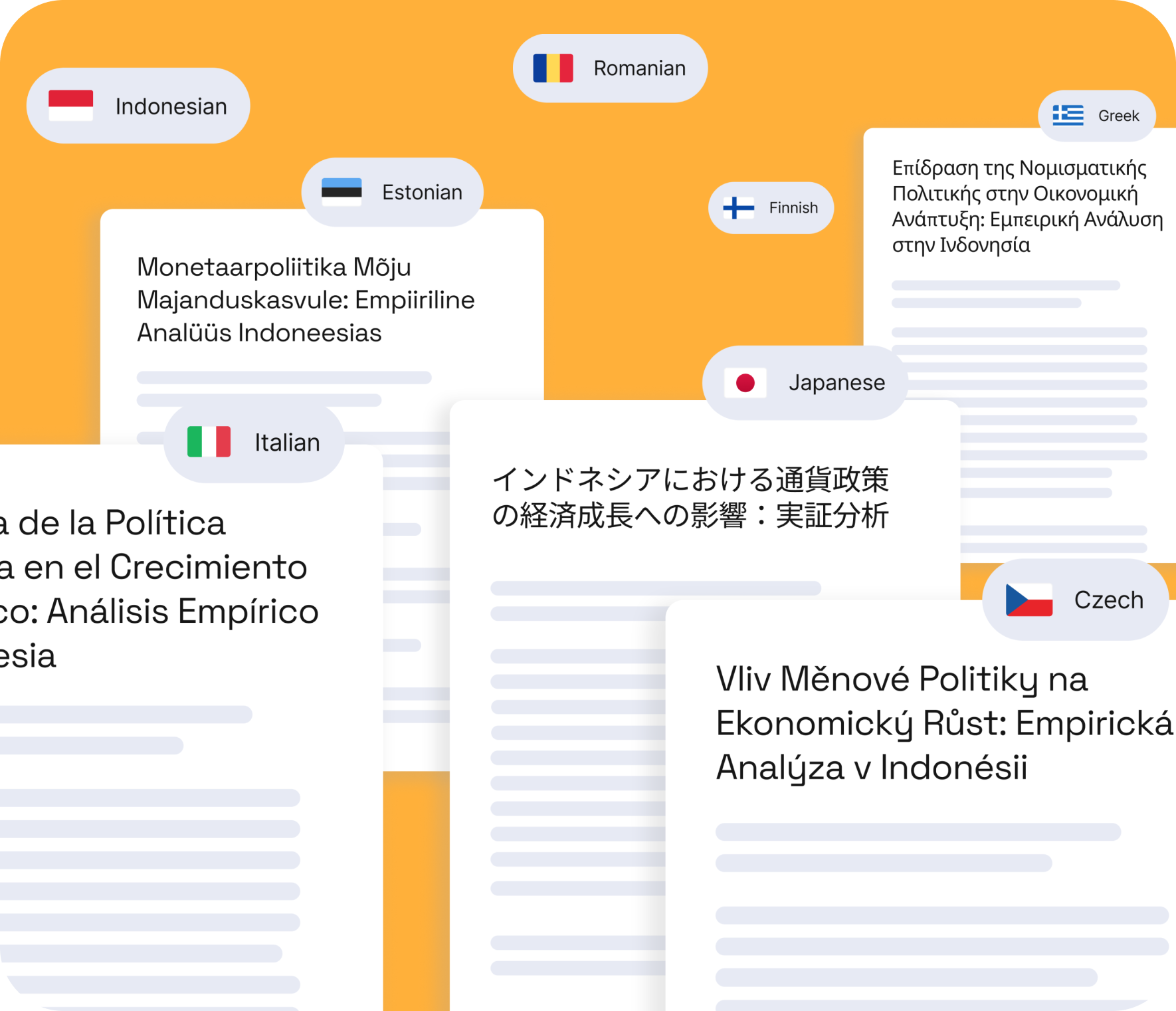Open the Estonian document title 'Monetaarpoliitika Mõju'
This screenshot has height=1011, width=1176.
(274, 267)
